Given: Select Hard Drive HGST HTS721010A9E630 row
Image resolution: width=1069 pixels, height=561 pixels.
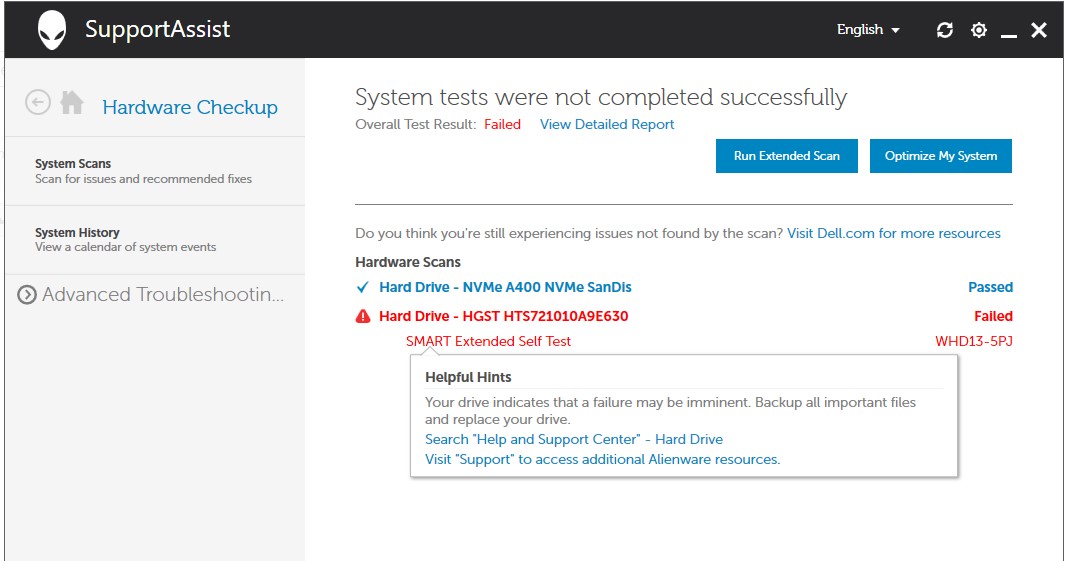Looking at the screenshot, I should click(684, 316).
